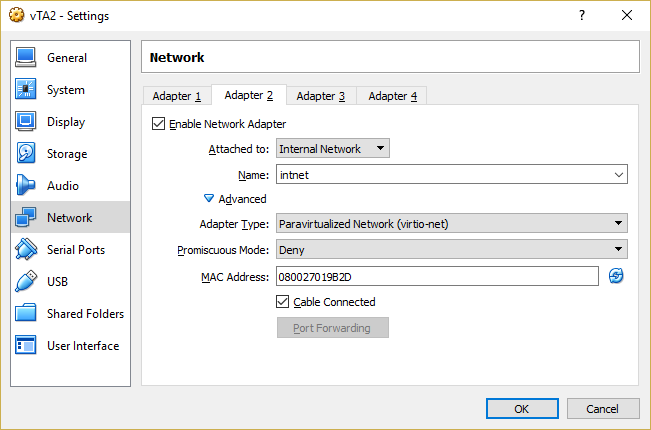
Task: Select the System label in sidebar
Action: tap(66, 90)
